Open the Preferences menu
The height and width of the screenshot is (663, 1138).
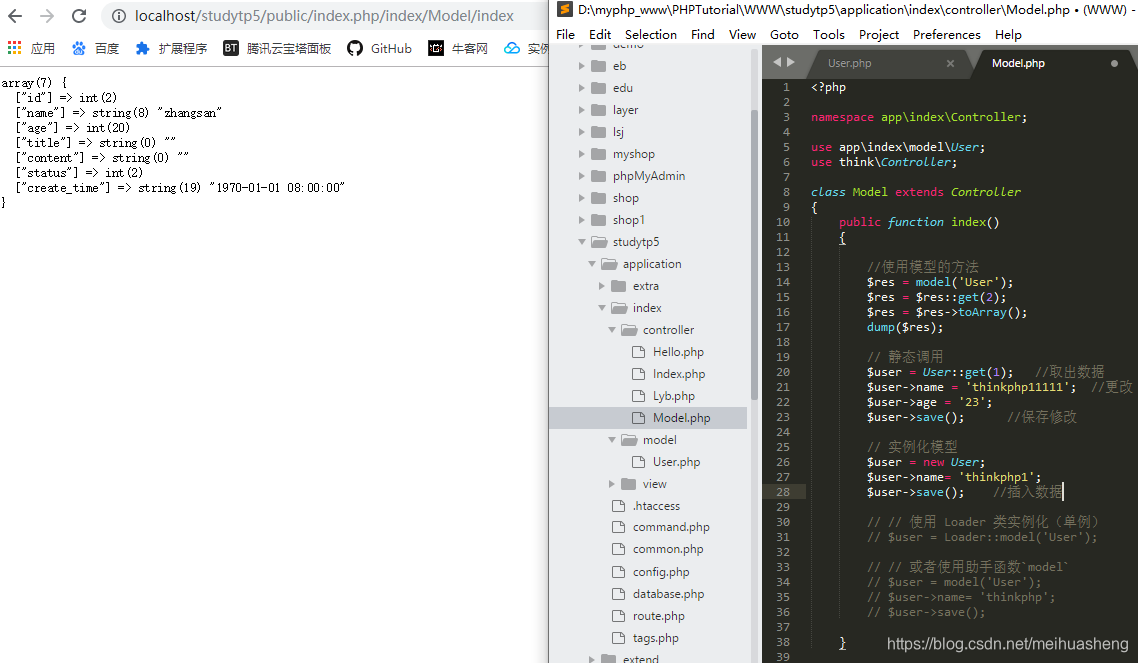click(x=946, y=34)
